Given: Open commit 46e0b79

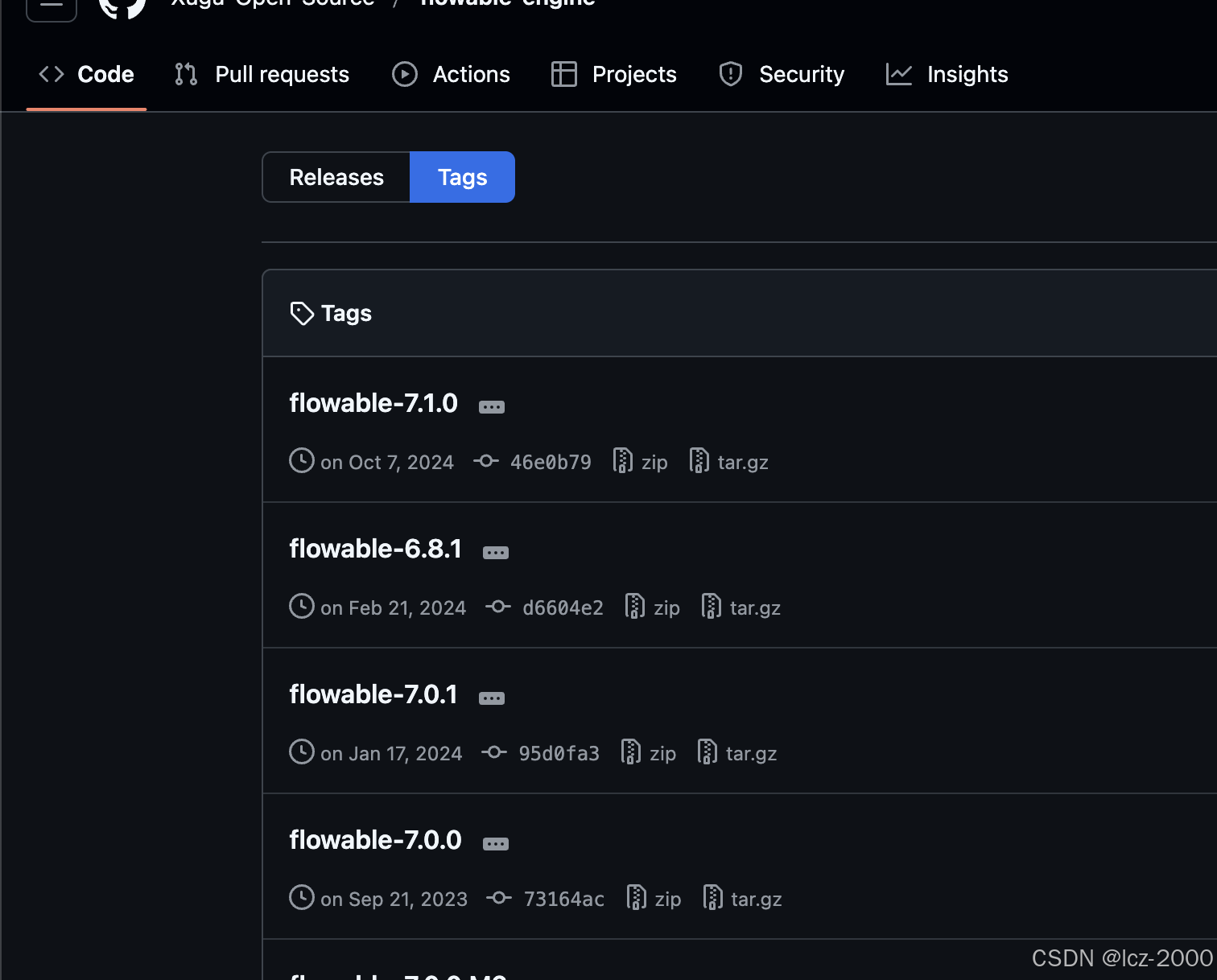Looking at the screenshot, I should click(x=551, y=463).
